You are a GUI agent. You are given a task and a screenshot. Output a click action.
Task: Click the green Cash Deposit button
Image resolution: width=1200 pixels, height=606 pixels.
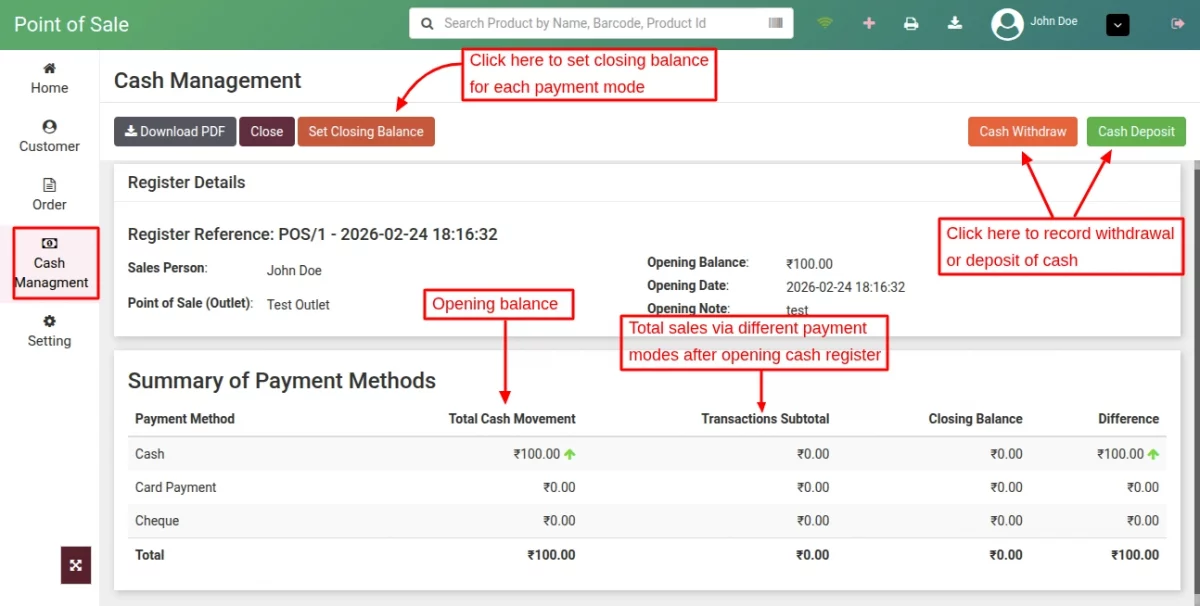click(x=1136, y=131)
